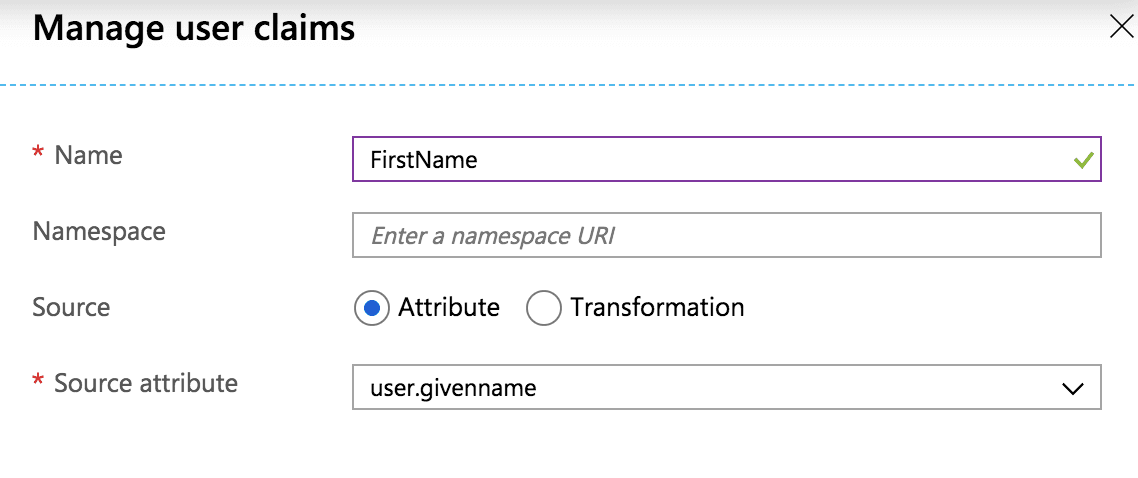Click the Attribute option label text
This screenshot has width=1138, height=478.
448,307
